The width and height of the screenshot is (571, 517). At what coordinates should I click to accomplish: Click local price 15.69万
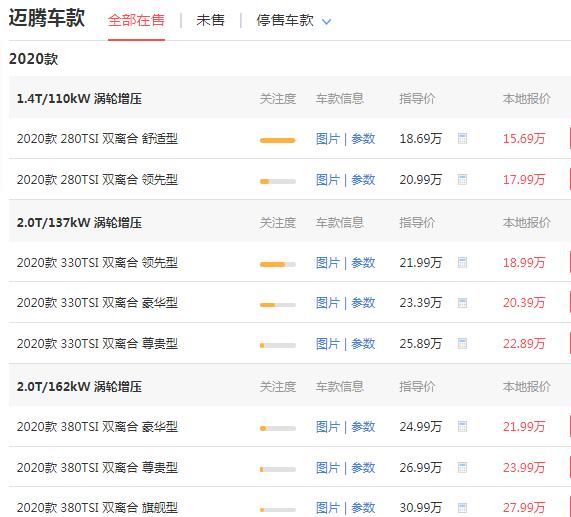coord(524,139)
